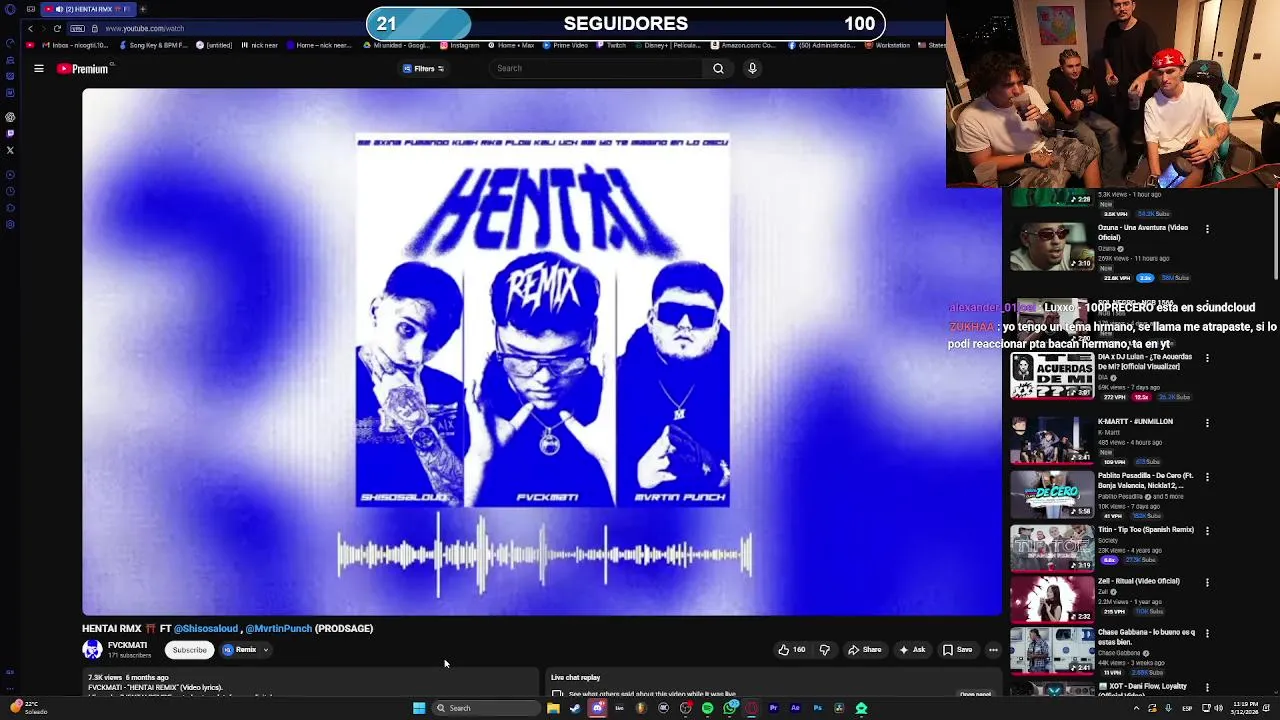Click the video player to pause
Image resolution: width=1280 pixels, height=720 pixels.
click(x=542, y=351)
